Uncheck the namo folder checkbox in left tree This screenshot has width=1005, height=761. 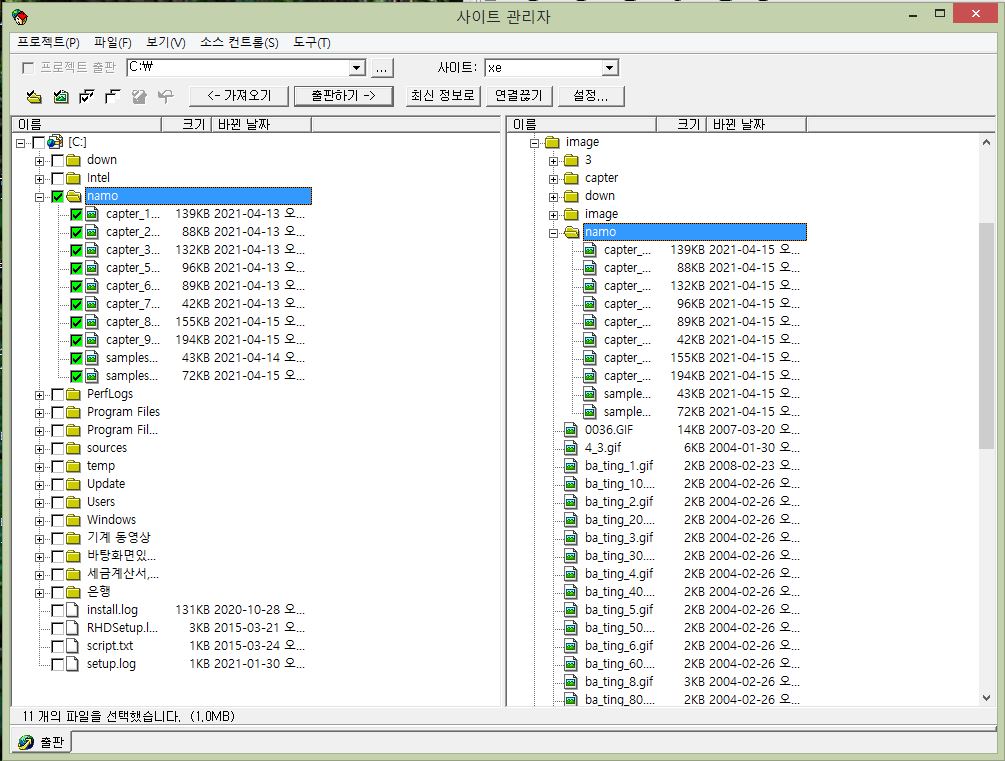click(x=58, y=196)
